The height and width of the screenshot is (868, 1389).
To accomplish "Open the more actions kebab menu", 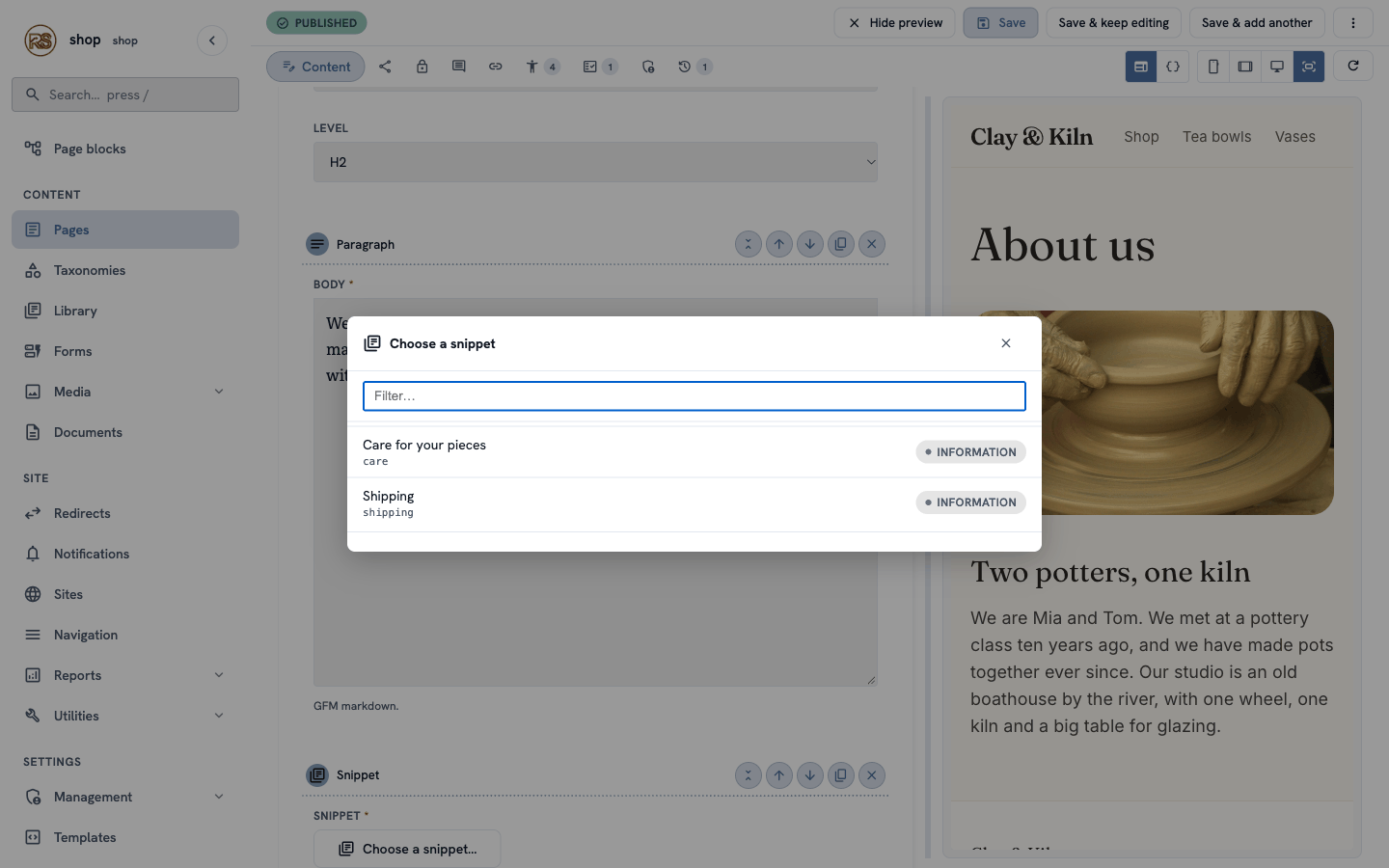I will pyautogui.click(x=1353, y=23).
